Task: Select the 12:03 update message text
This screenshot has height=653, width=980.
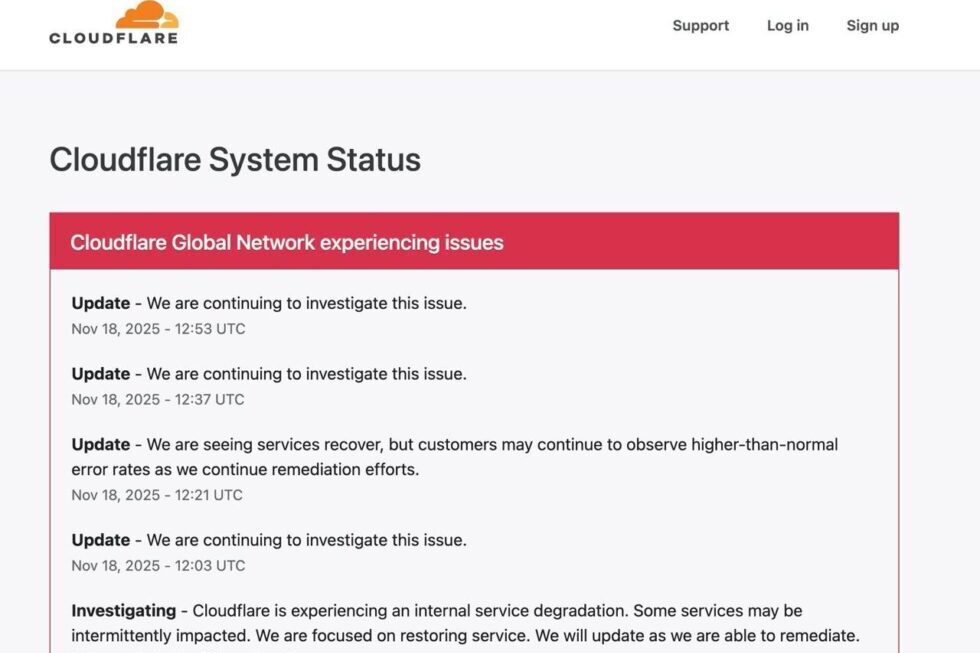Action: (x=306, y=540)
